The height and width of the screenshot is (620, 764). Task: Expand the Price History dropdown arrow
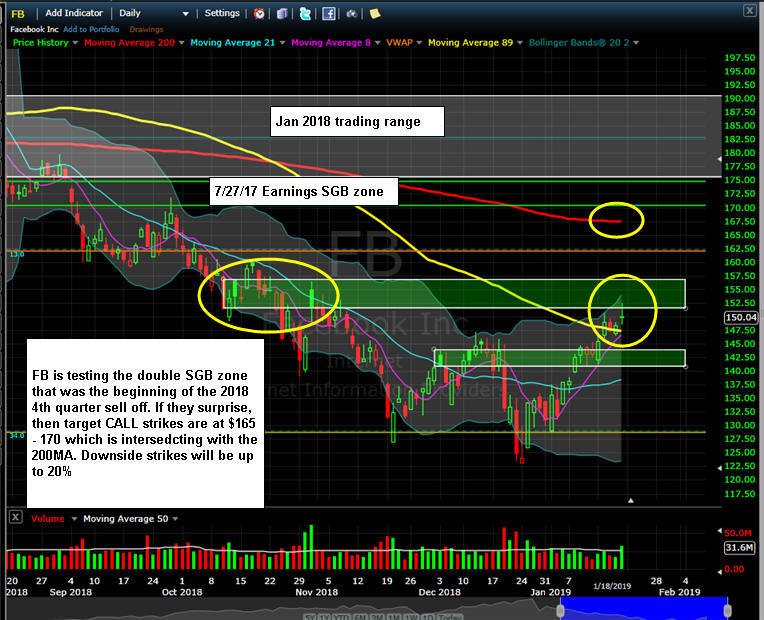75,43
